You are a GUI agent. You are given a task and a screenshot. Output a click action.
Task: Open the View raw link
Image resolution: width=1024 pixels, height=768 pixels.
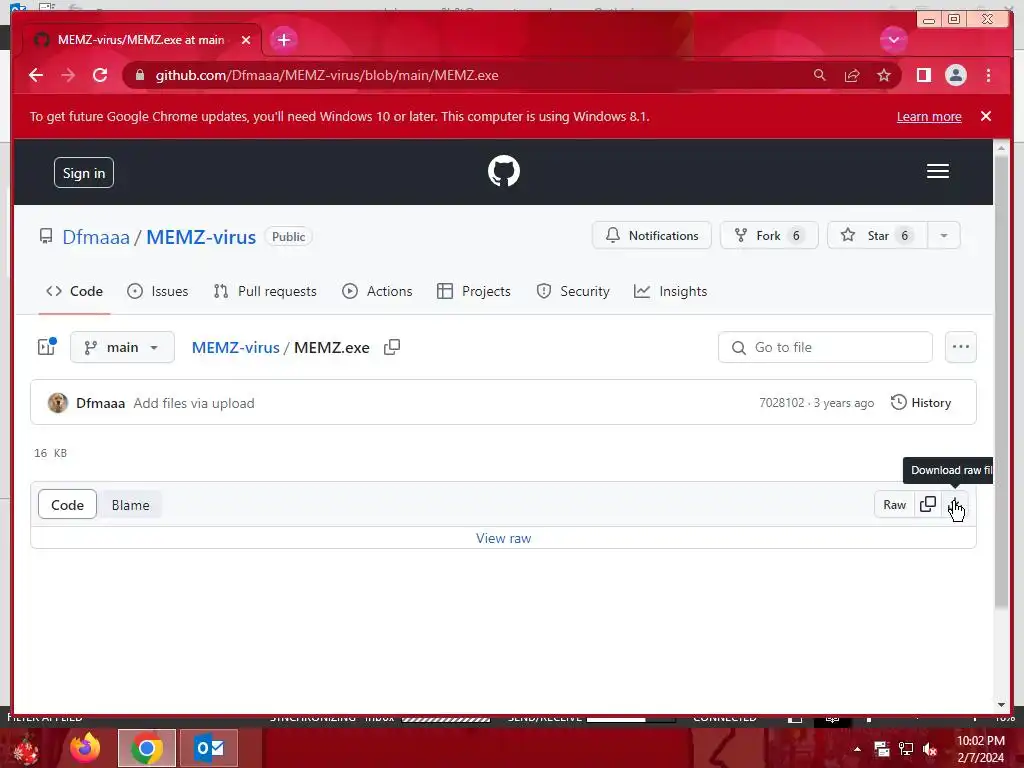point(504,538)
